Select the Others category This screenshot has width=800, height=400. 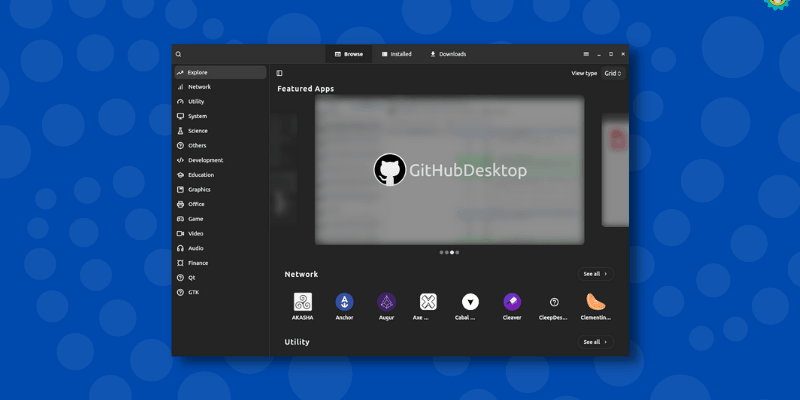[x=220, y=146]
